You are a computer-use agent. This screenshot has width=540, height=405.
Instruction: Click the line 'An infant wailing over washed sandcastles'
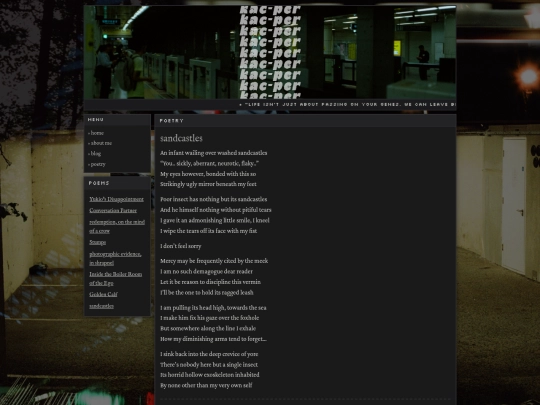coord(214,153)
